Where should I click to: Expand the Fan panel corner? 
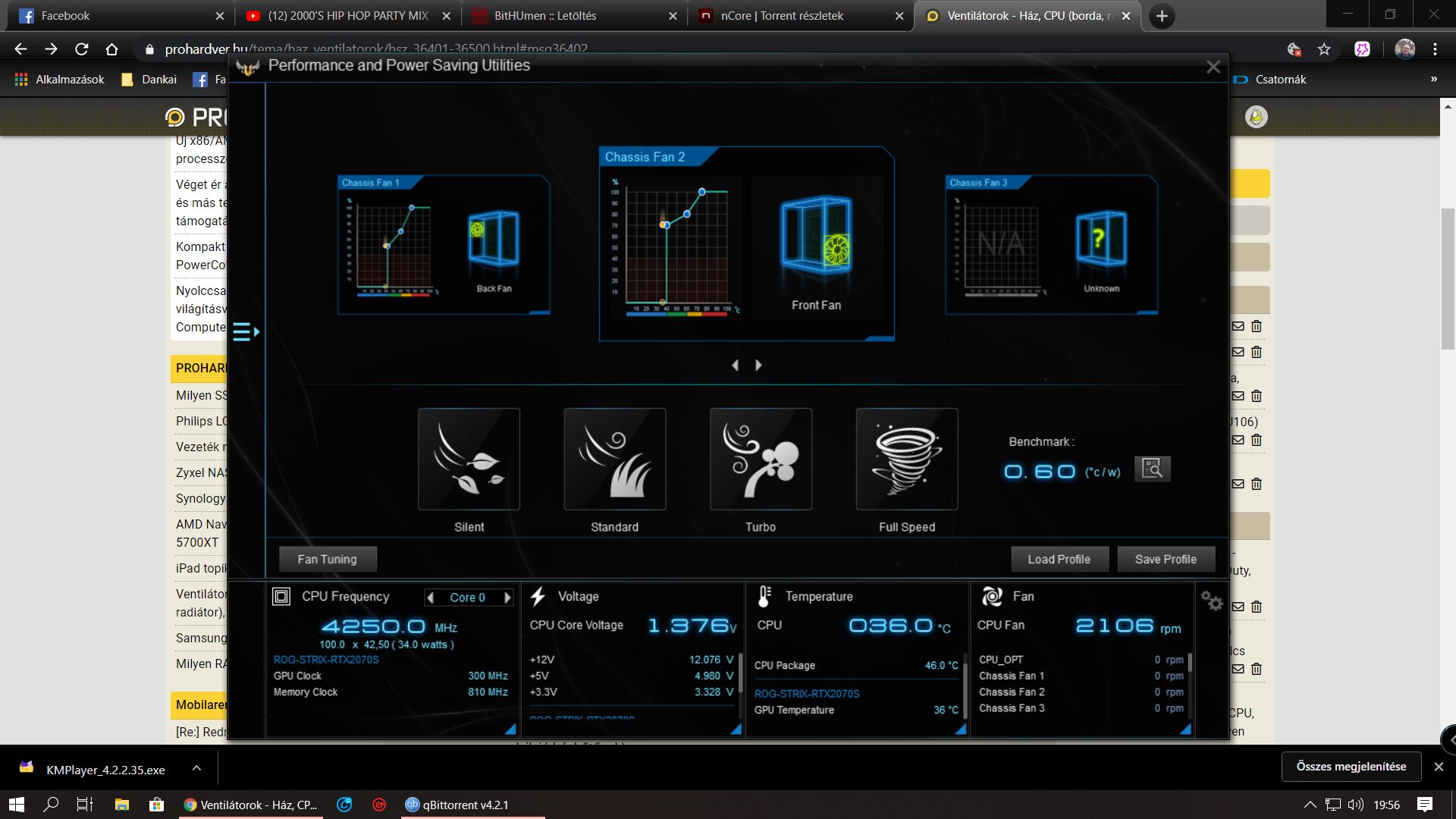pos(1185,729)
